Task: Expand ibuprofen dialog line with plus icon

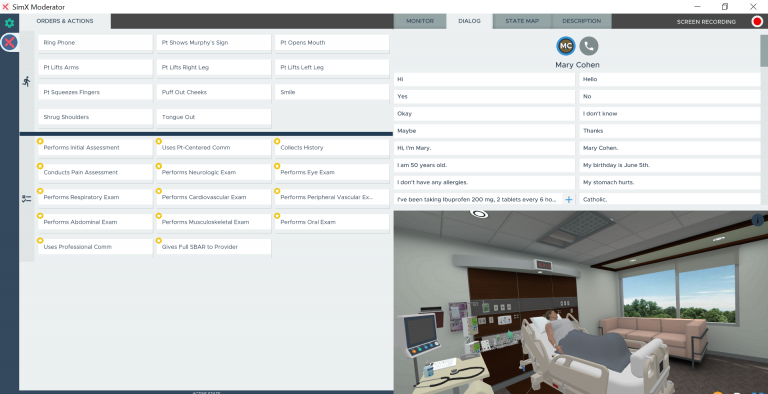Action: pos(569,199)
